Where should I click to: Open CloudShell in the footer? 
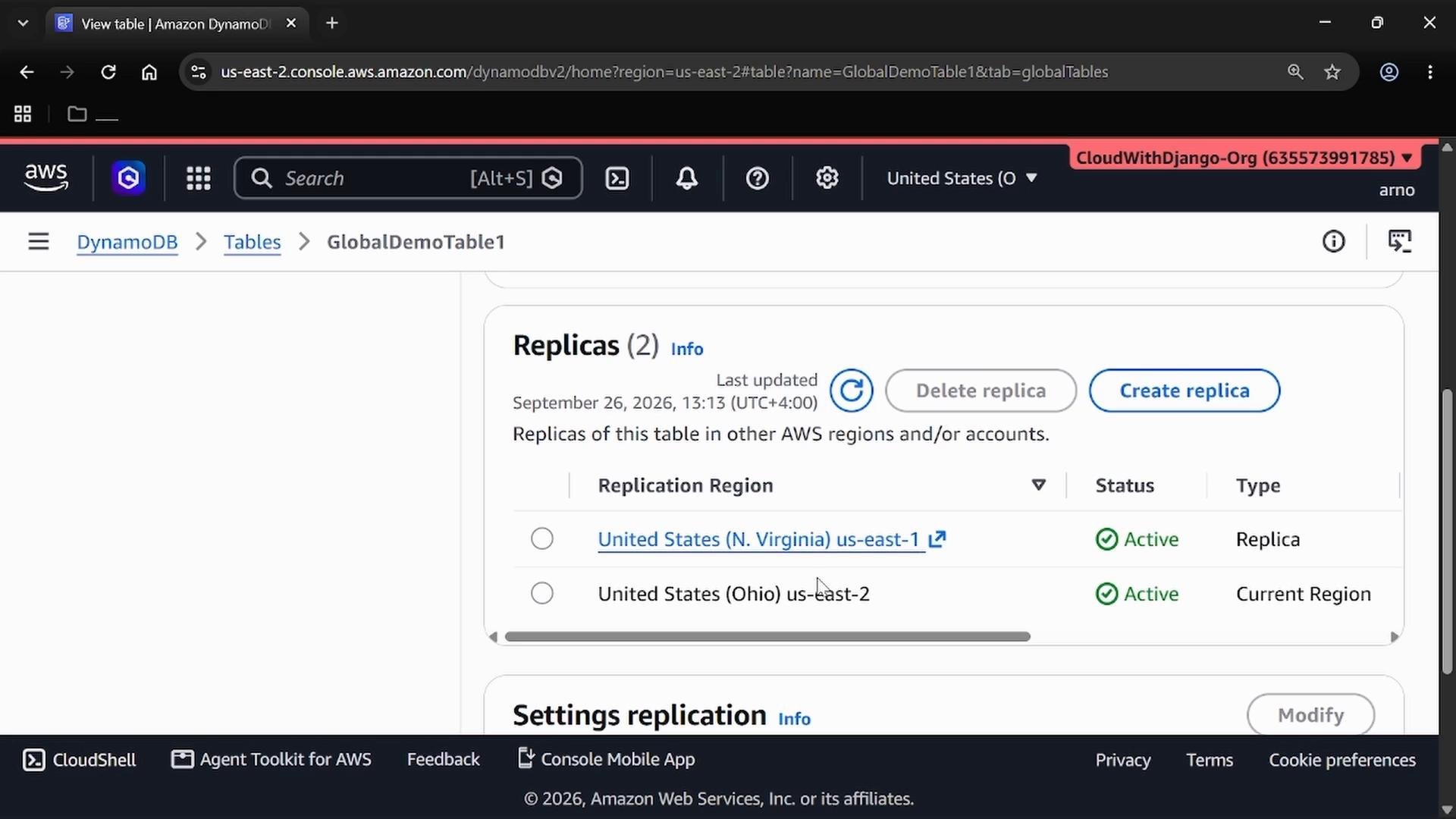pos(80,760)
